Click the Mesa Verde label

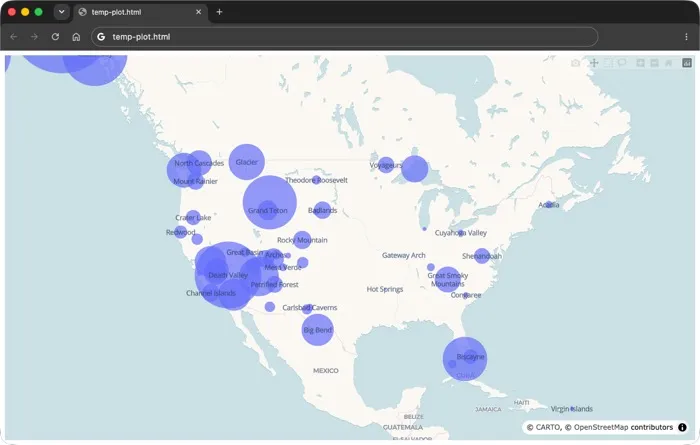pos(283,267)
